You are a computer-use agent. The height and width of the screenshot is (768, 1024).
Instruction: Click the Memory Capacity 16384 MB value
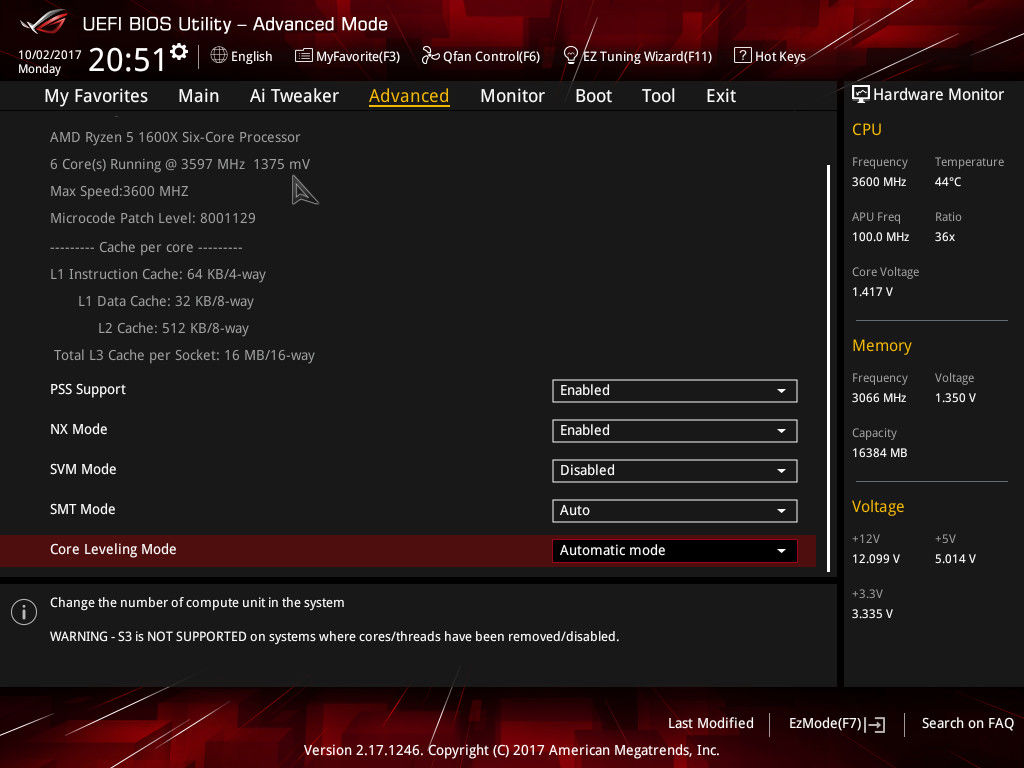coord(880,453)
